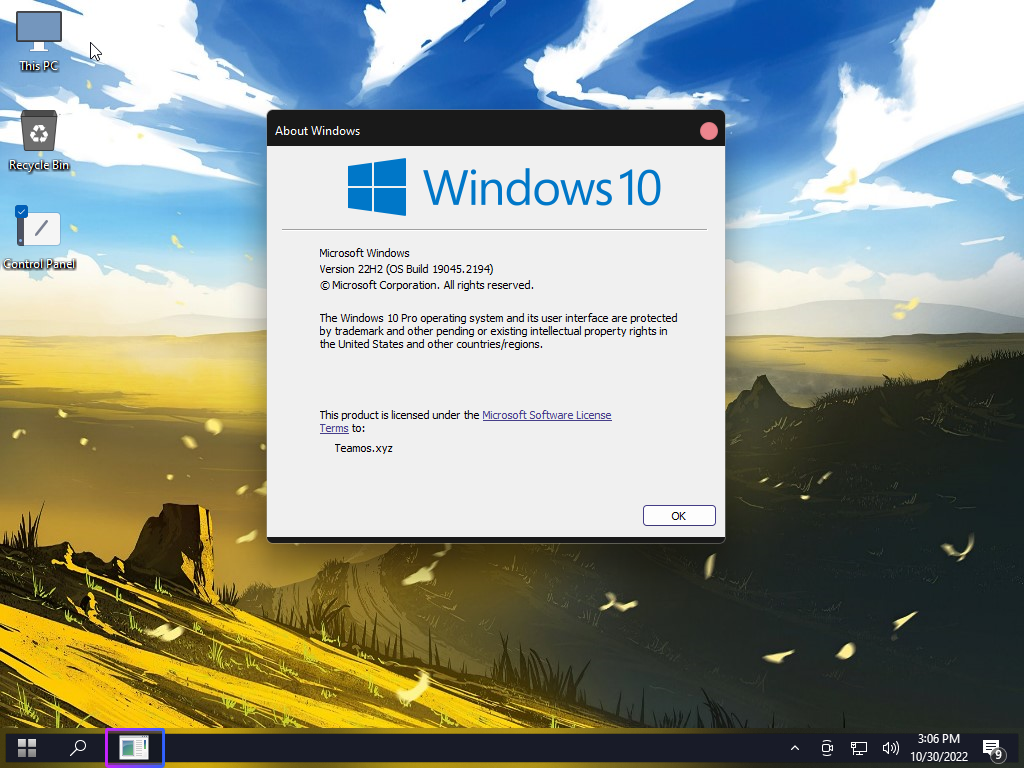Open the Microsoft Software License Terms link
Screen dimensions: 1024x768
pyautogui.click(x=546, y=415)
